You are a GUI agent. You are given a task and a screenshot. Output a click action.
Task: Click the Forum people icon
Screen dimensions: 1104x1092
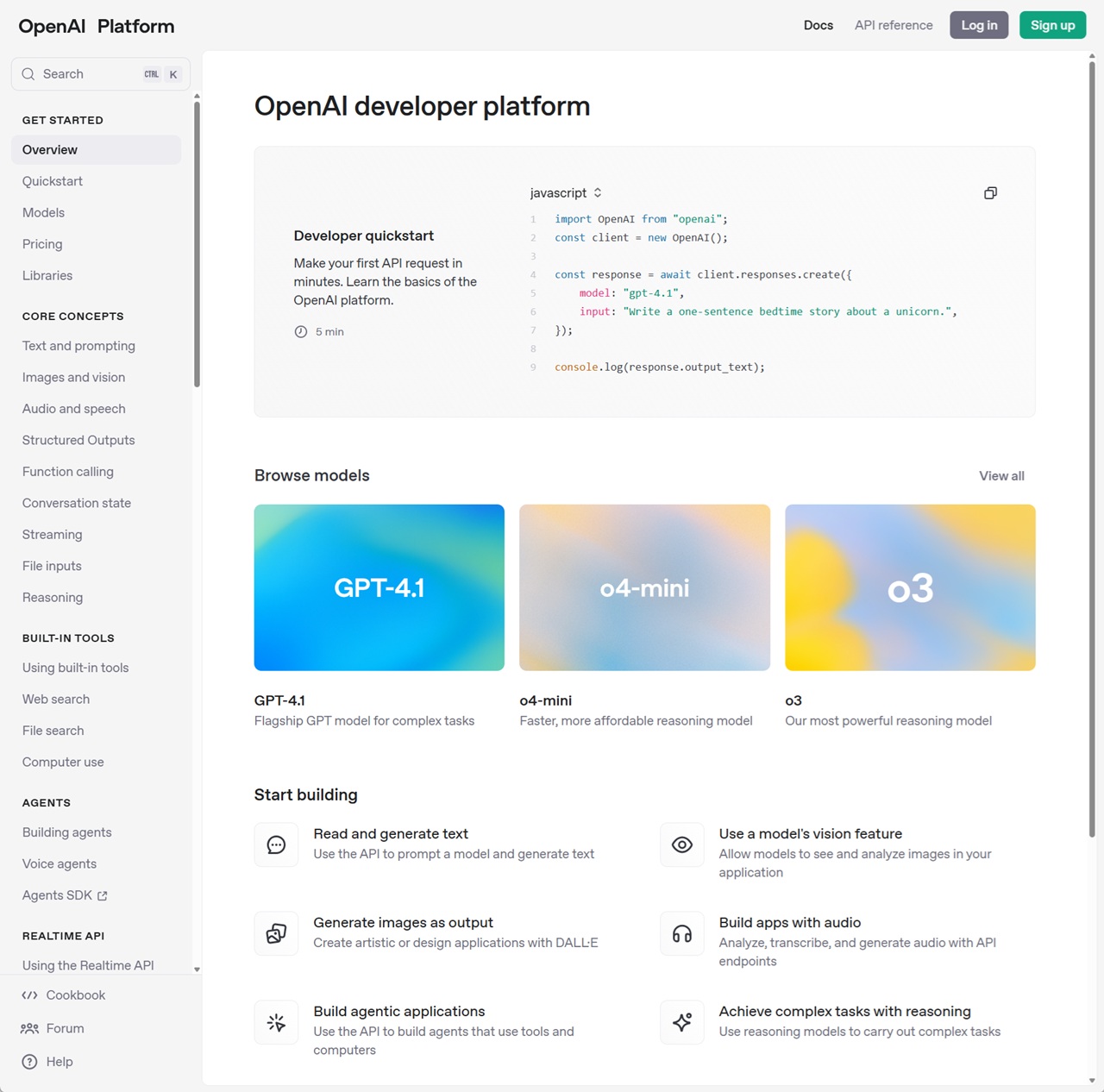[x=29, y=1028]
